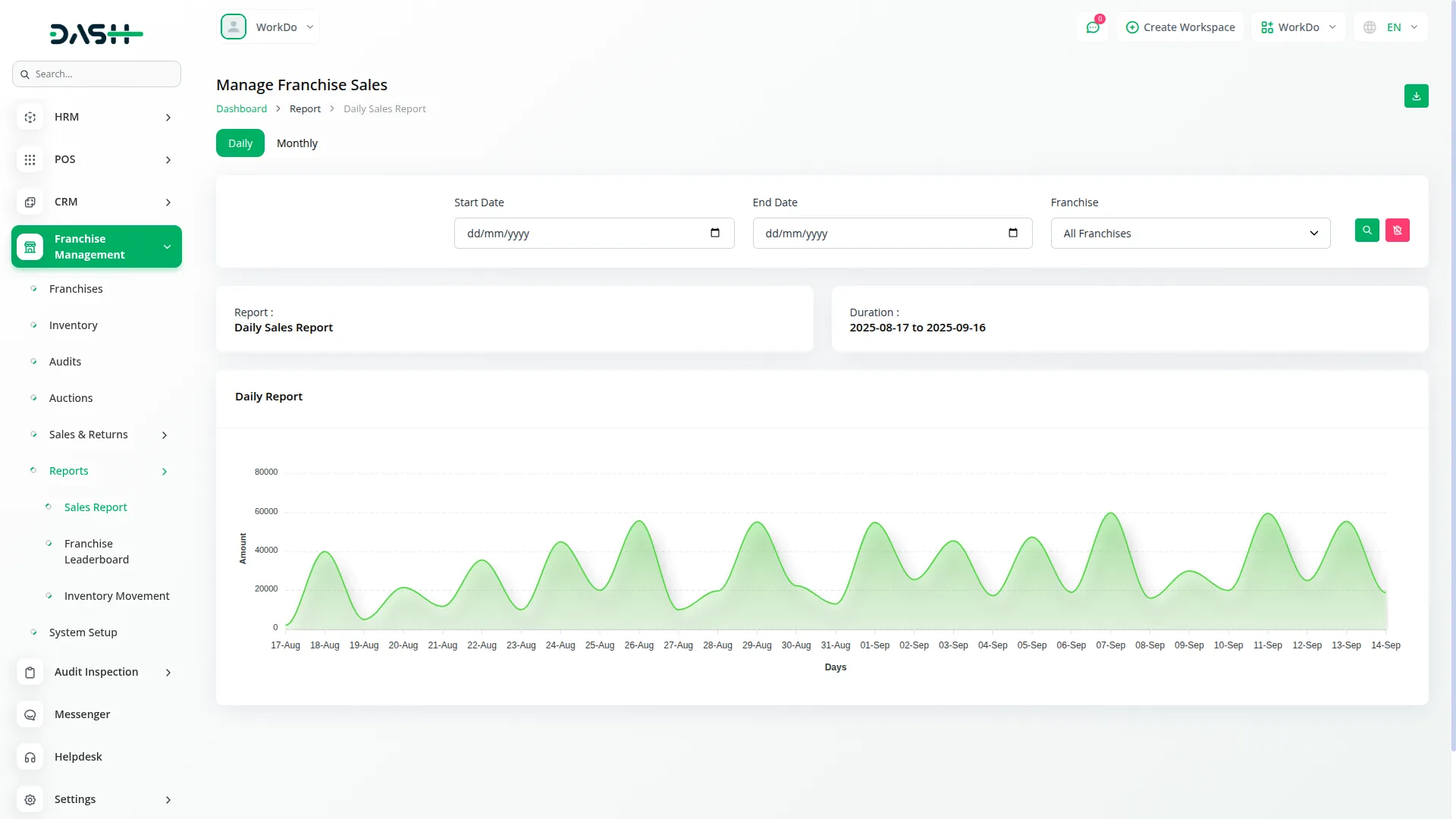
Task: Open End Date calendar picker icon
Action: pyautogui.click(x=1012, y=233)
